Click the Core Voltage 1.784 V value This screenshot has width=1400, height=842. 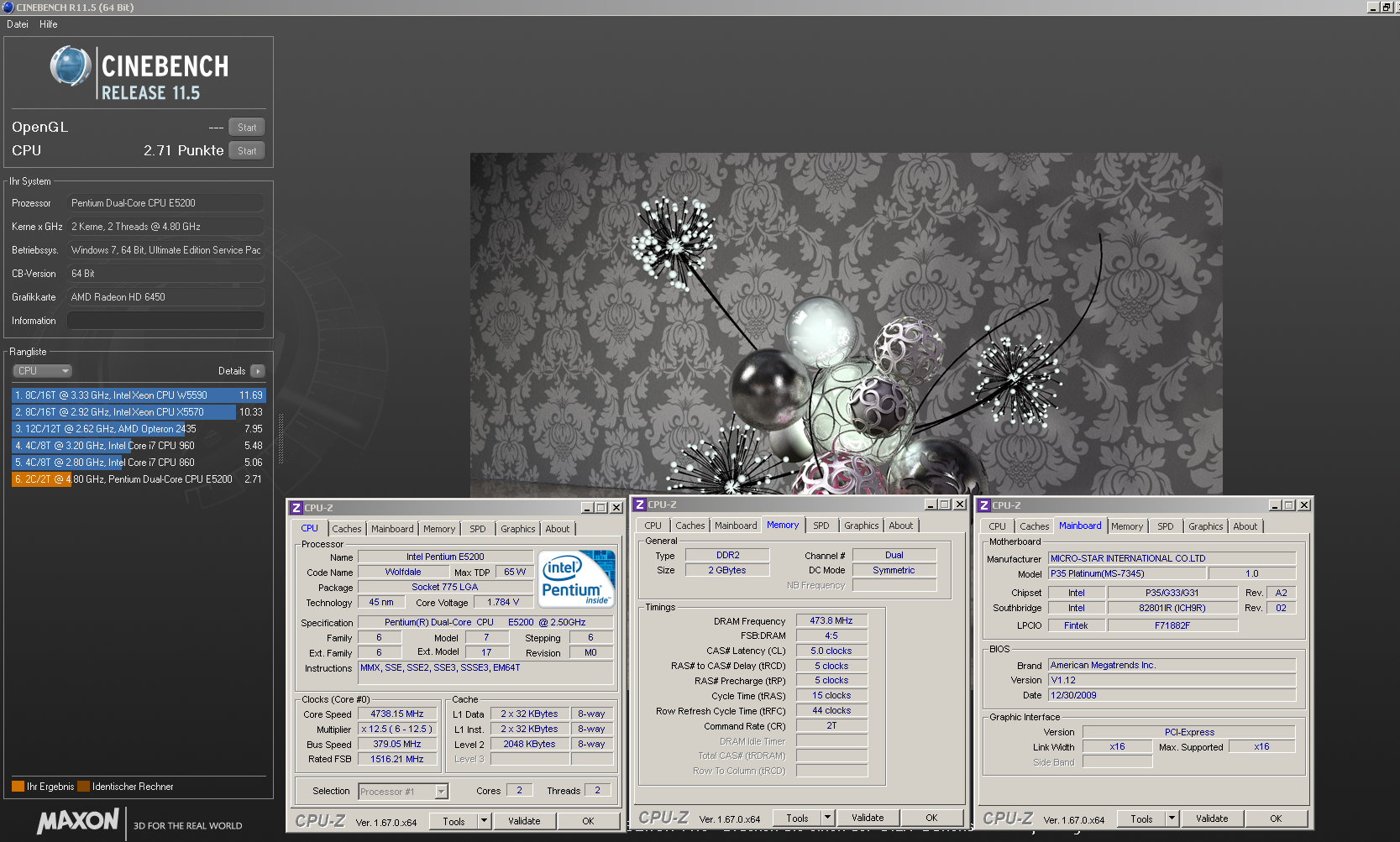tap(503, 602)
